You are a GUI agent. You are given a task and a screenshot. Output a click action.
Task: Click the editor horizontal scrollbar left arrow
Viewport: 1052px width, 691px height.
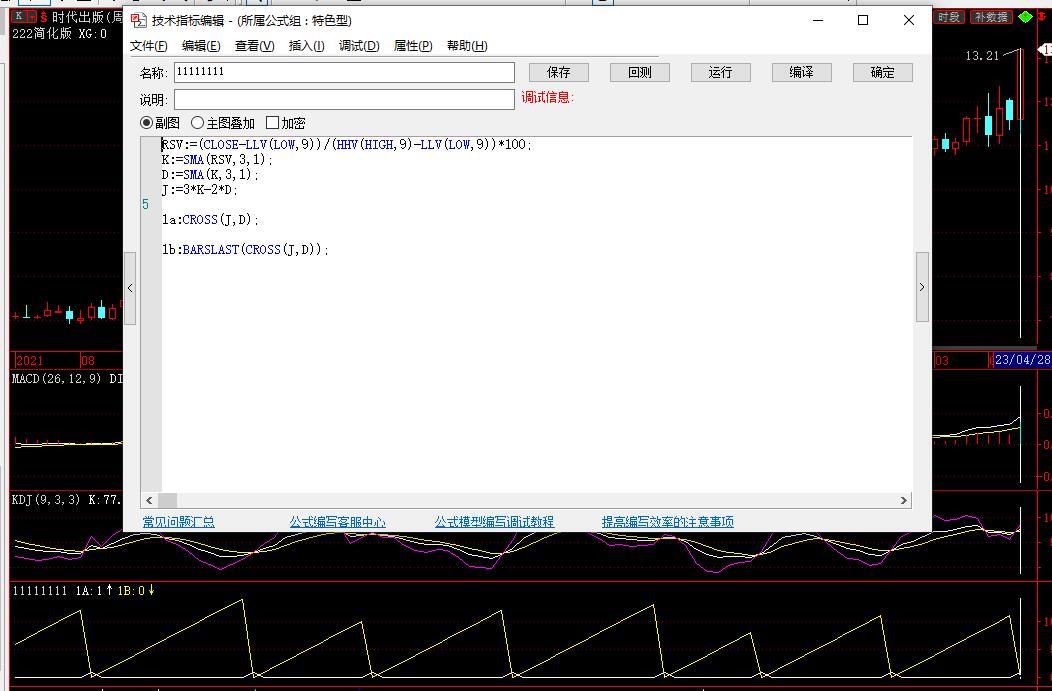149,500
